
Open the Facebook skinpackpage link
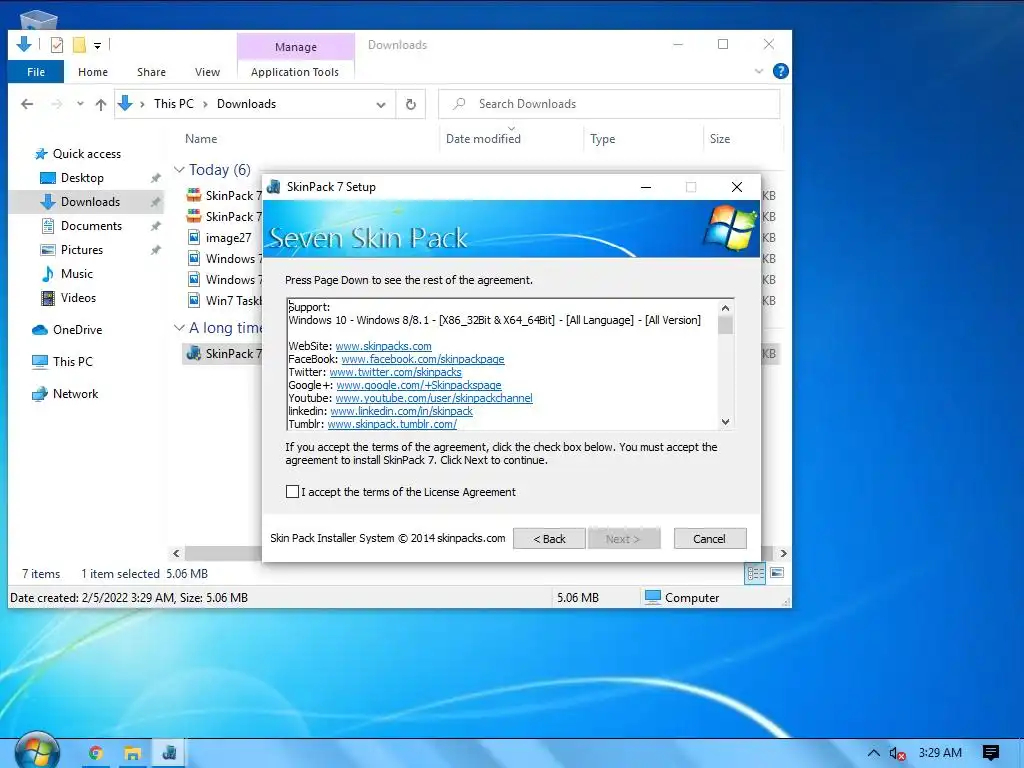point(423,359)
